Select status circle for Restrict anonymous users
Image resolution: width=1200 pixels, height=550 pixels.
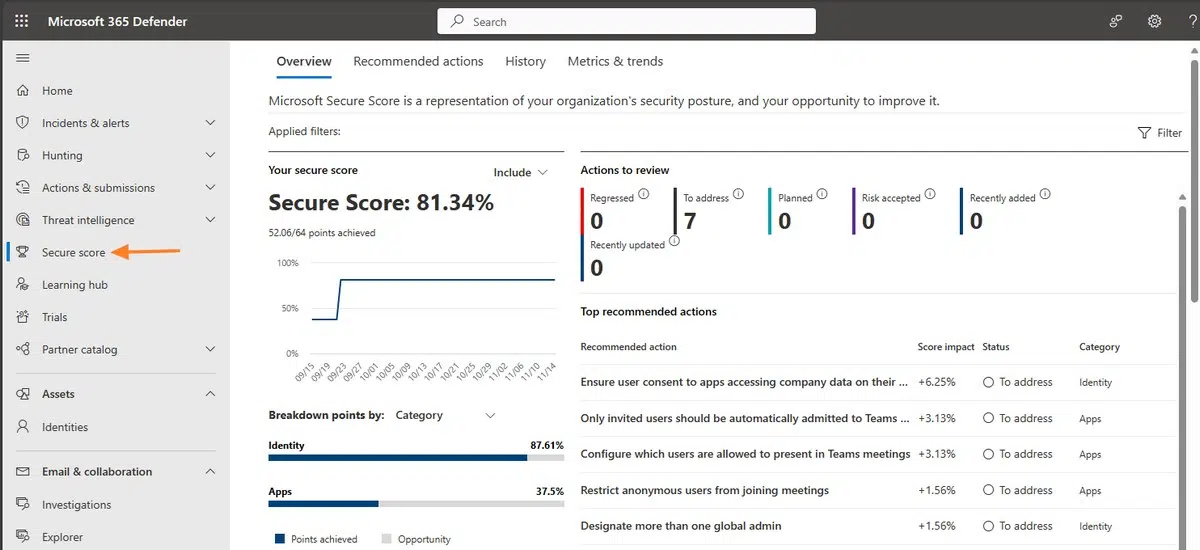click(988, 490)
